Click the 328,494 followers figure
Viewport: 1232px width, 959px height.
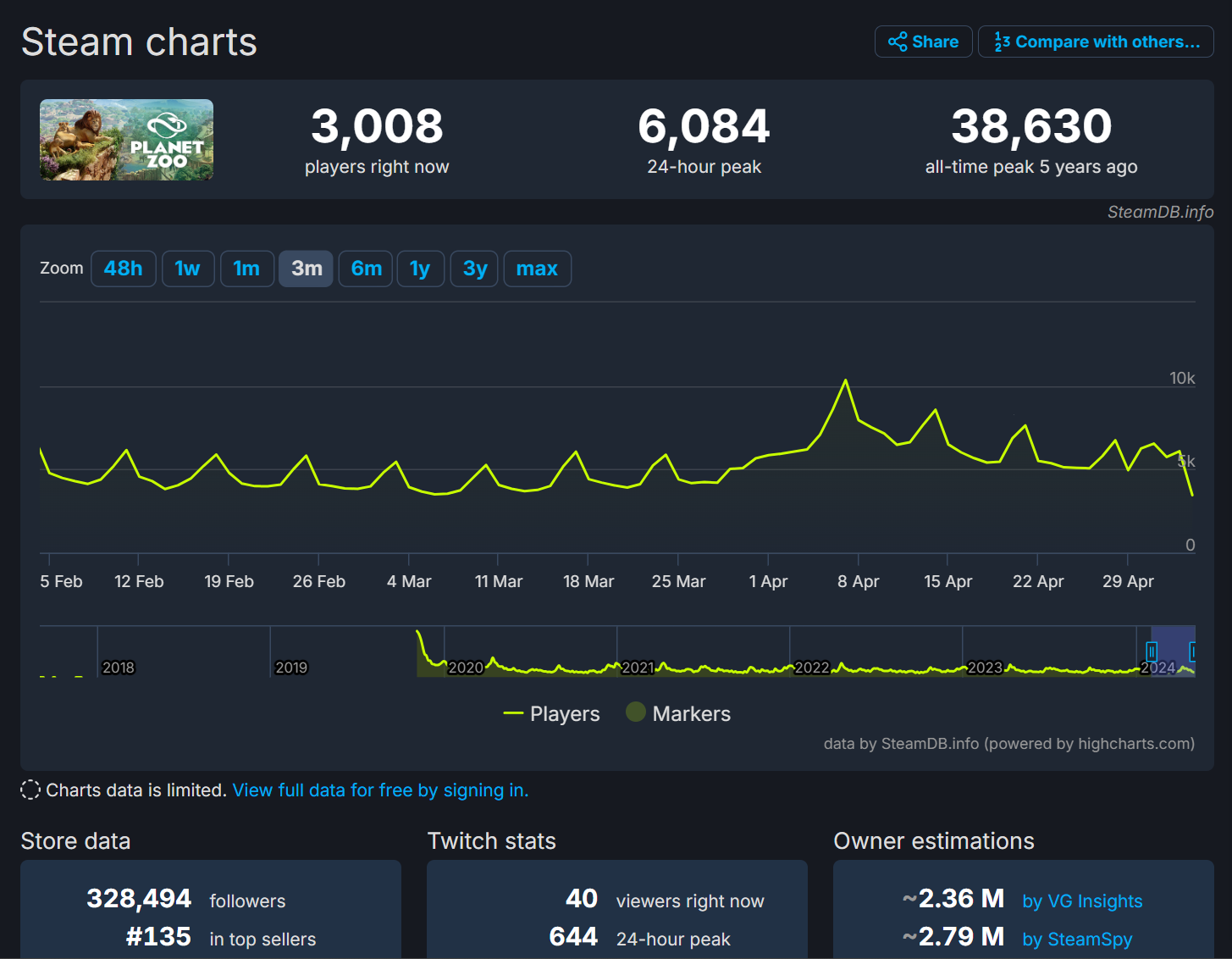[x=139, y=898]
